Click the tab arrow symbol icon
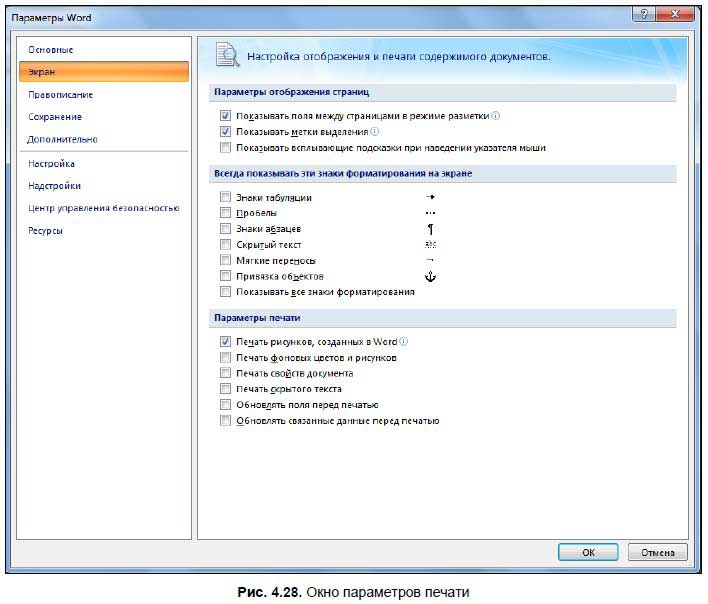The height and width of the screenshot is (604, 708). (x=430, y=197)
